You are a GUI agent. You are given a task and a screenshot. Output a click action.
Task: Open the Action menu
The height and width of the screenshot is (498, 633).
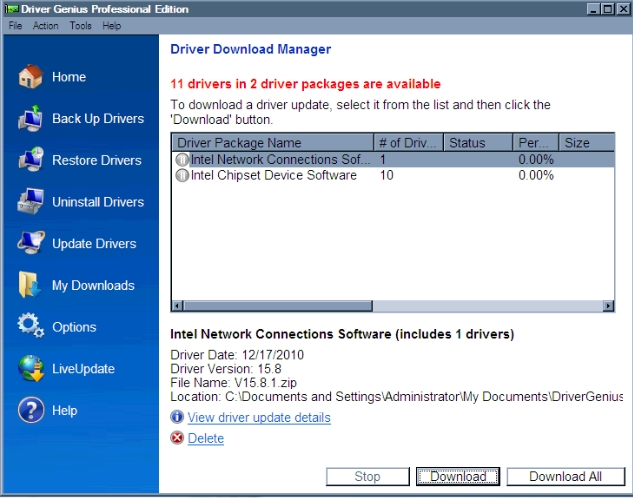pyautogui.click(x=46, y=25)
